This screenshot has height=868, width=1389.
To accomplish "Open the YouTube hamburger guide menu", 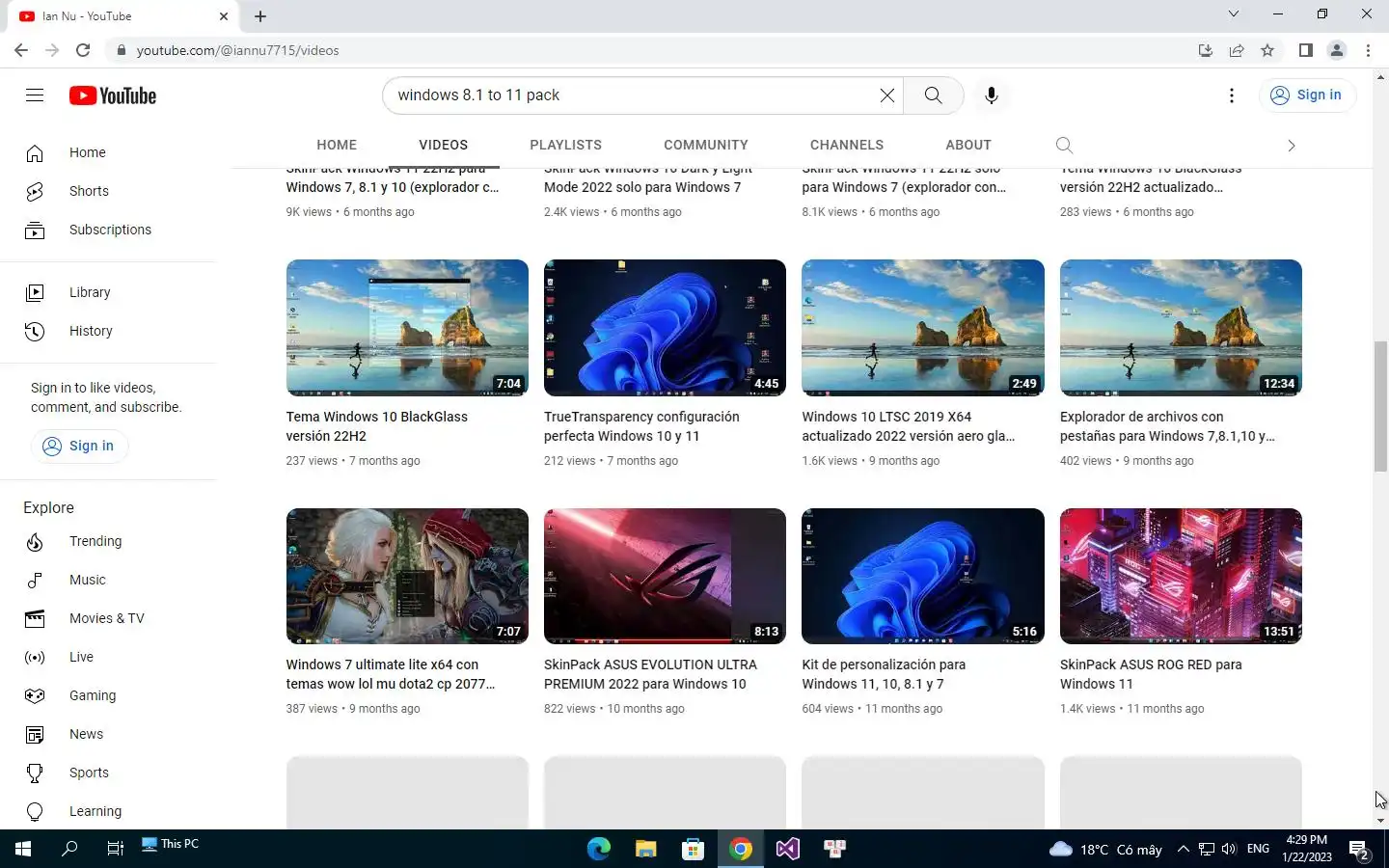I will point(35,95).
